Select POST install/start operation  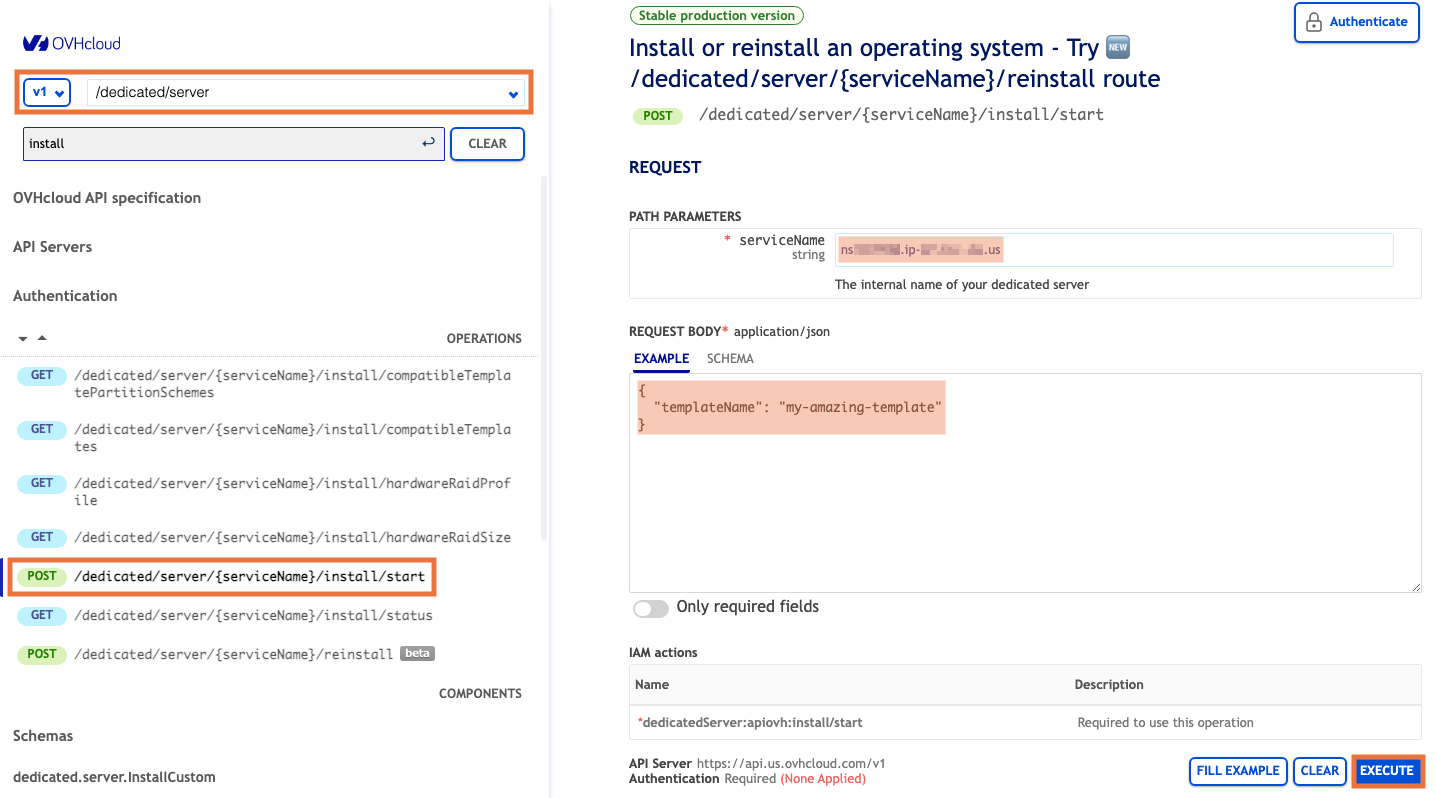coord(224,576)
